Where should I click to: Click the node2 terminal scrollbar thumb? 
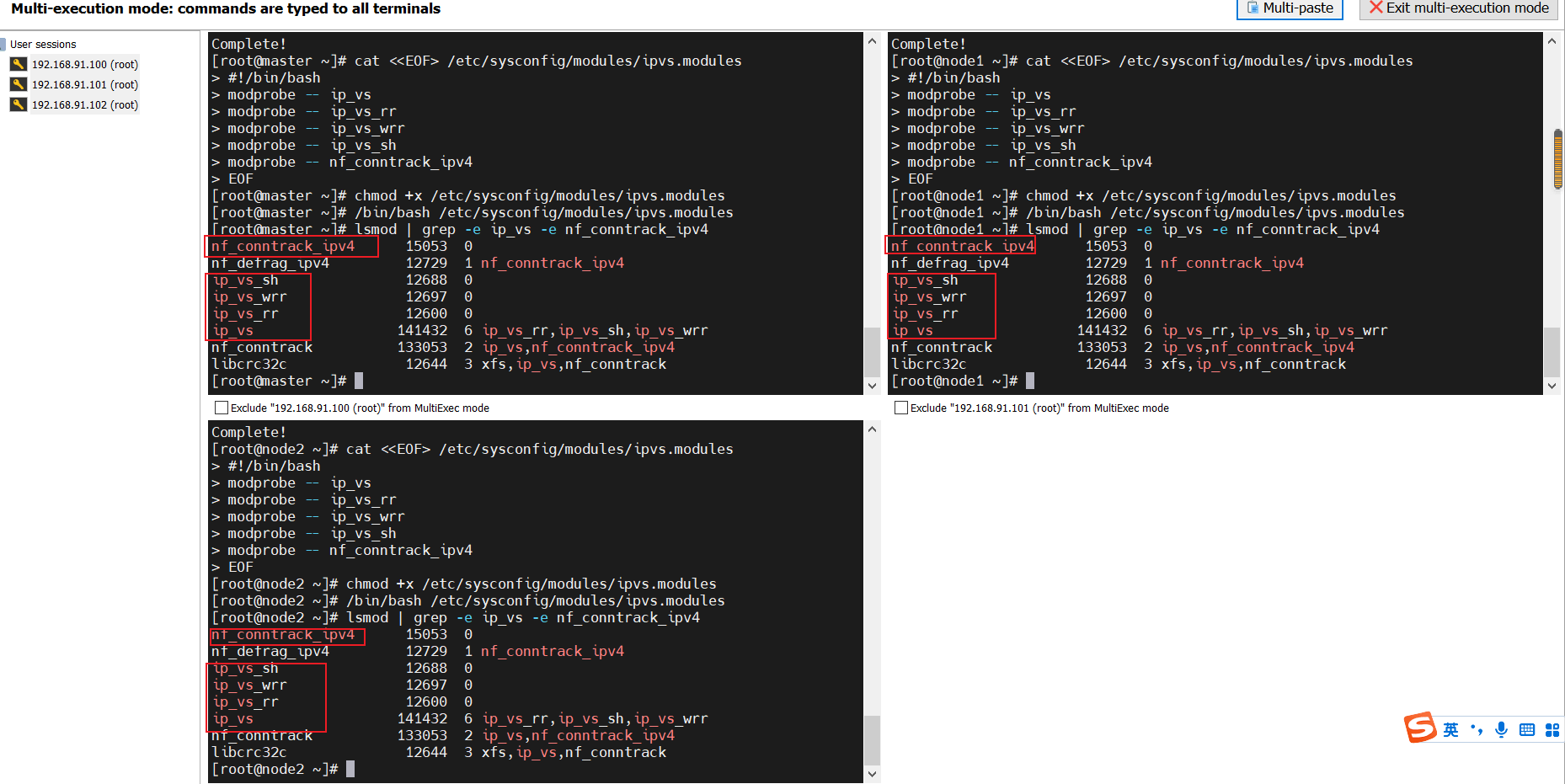pos(872,740)
